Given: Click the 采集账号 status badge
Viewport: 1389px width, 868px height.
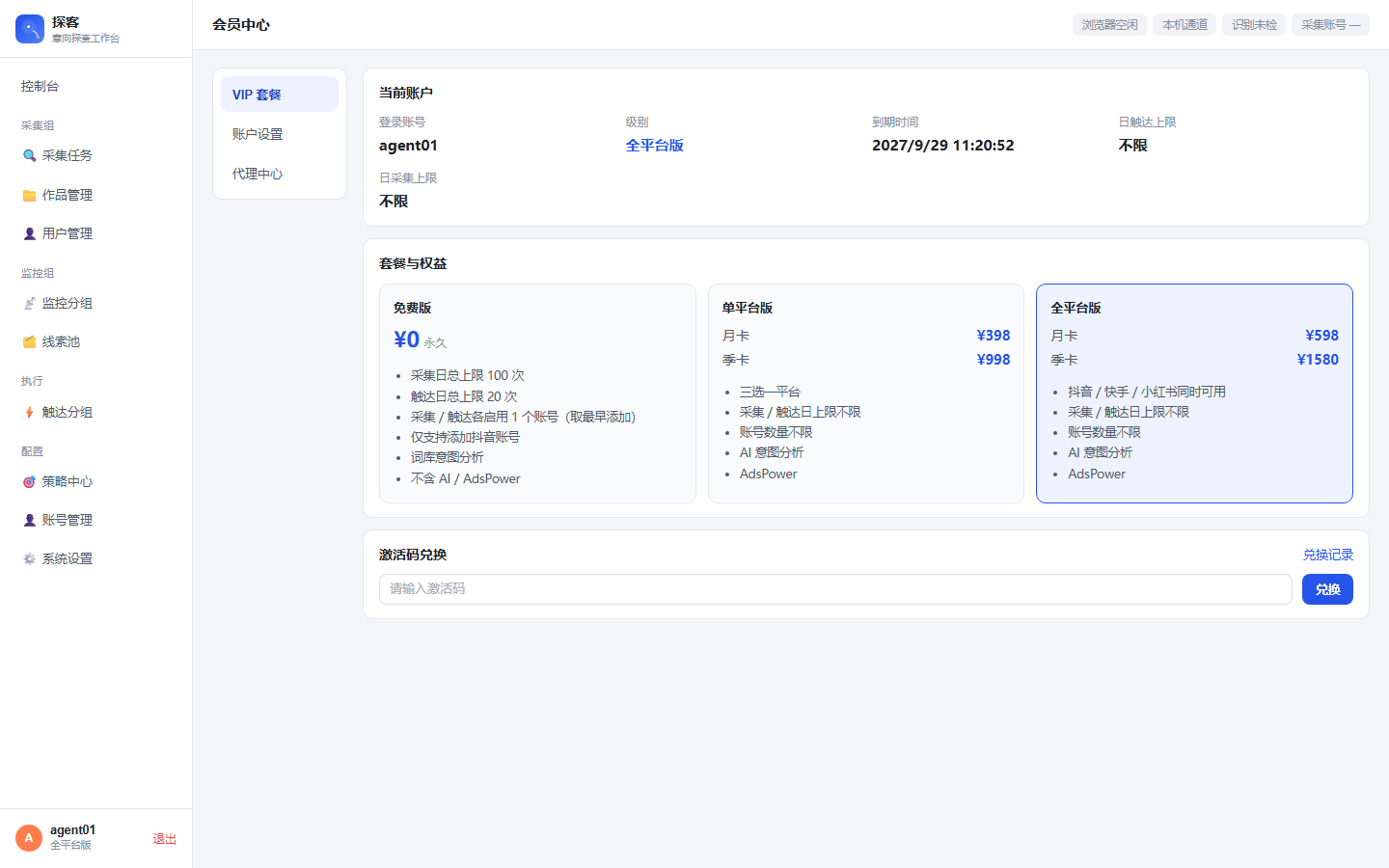Looking at the screenshot, I should tap(1330, 24).
